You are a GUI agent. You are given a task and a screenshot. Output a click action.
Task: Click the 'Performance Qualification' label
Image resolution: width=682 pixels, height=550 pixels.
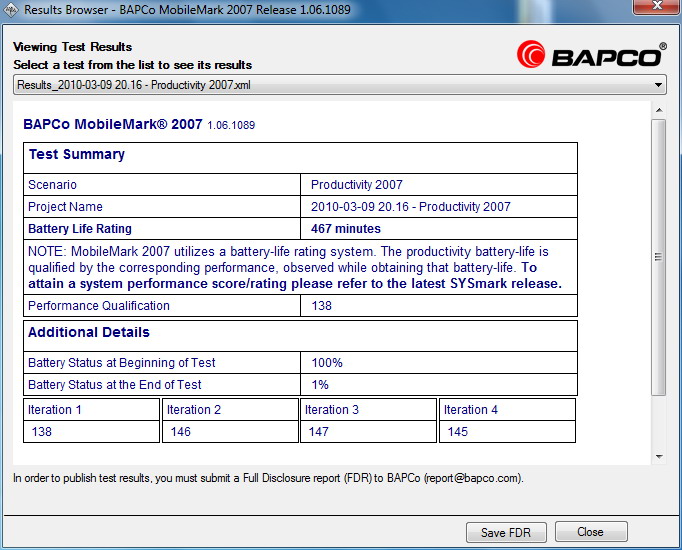point(99,306)
